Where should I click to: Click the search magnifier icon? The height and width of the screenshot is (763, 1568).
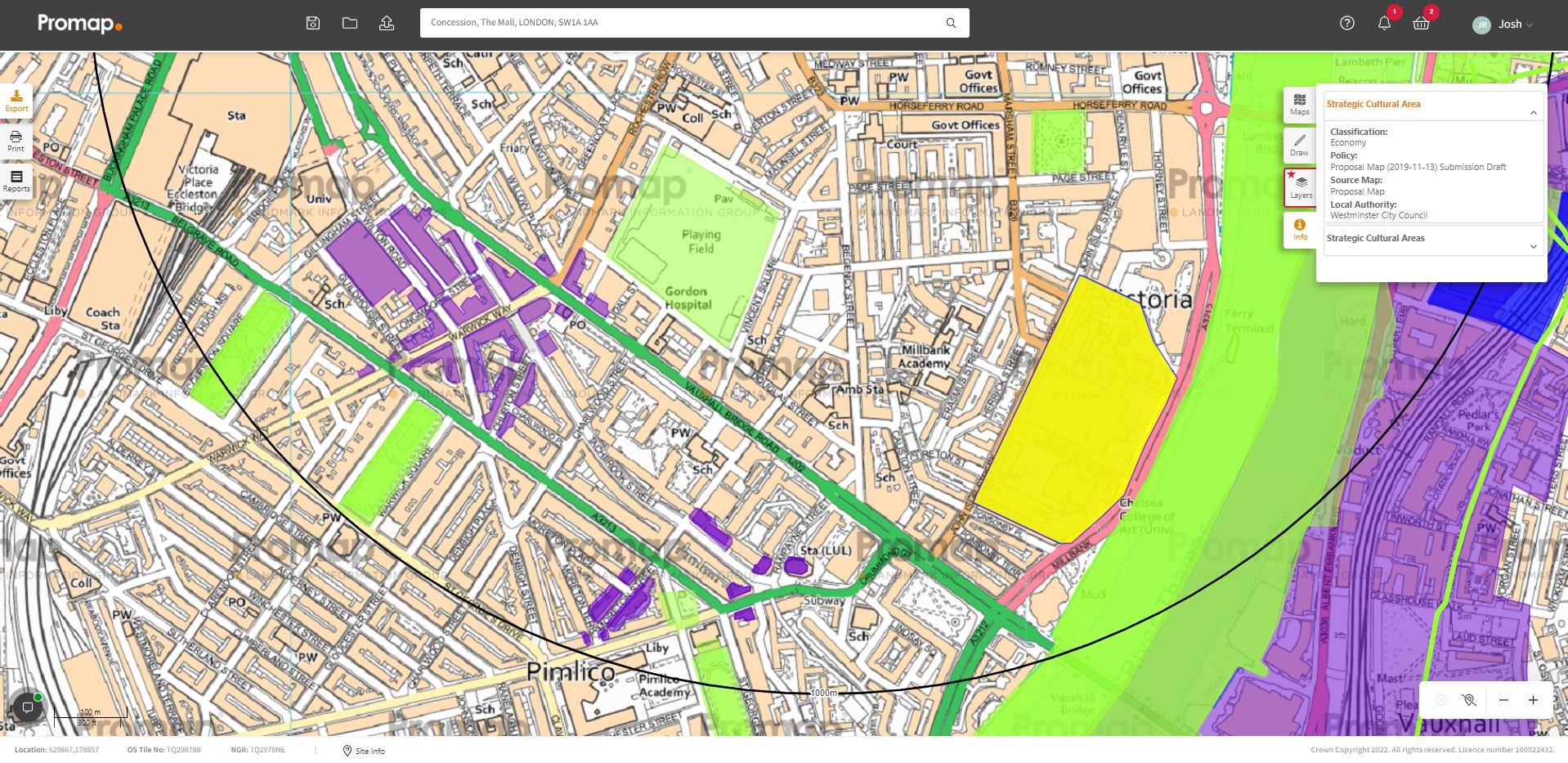point(951,23)
